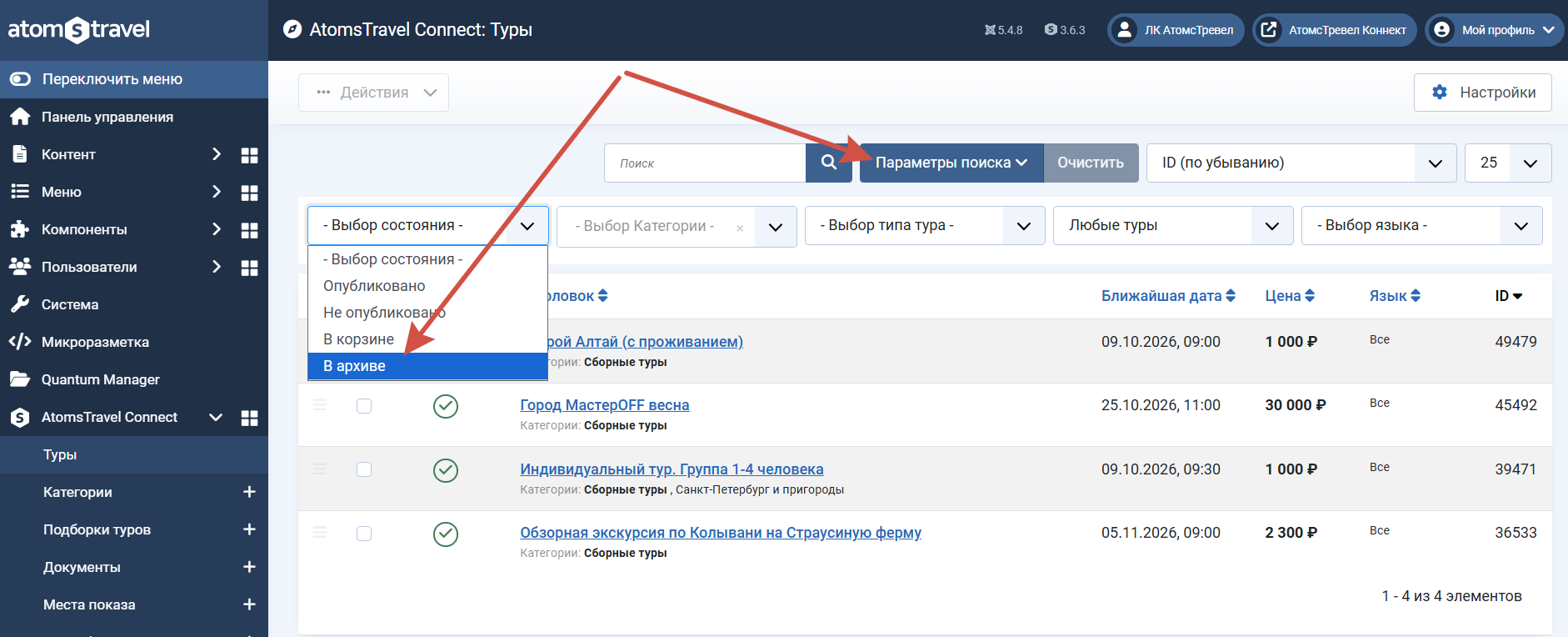Click the 3.6.3 component version indicator
Screen dimensions: 1568x637
[x=1065, y=30]
